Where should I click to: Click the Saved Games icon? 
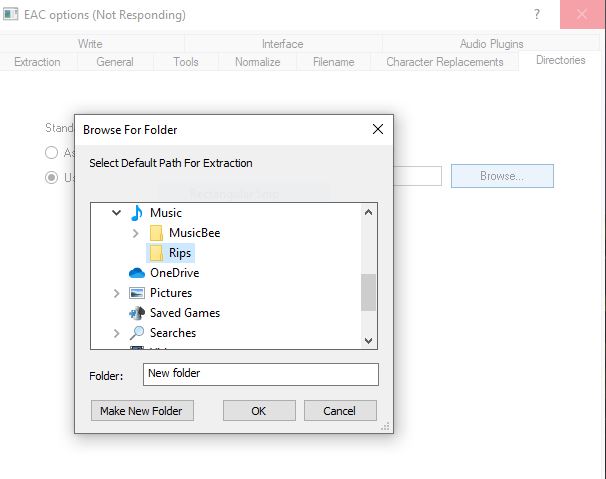(136, 313)
